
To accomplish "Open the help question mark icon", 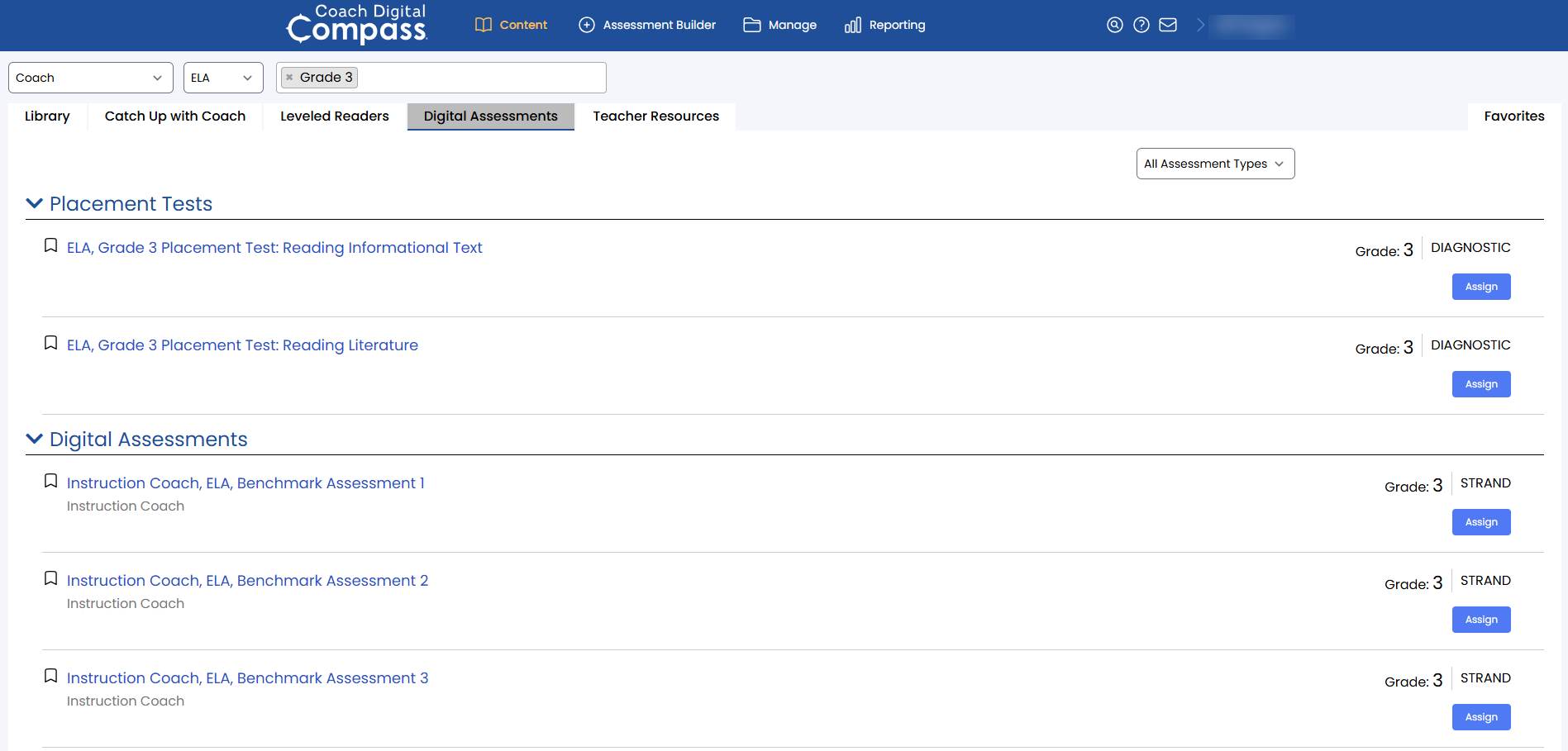I will pyautogui.click(x=1141, y=25).
